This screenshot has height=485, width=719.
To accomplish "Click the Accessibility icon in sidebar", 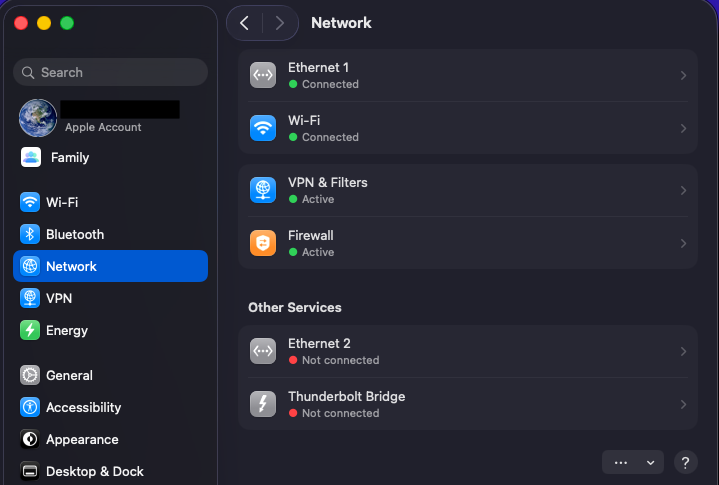I will (x=30, y=407).
